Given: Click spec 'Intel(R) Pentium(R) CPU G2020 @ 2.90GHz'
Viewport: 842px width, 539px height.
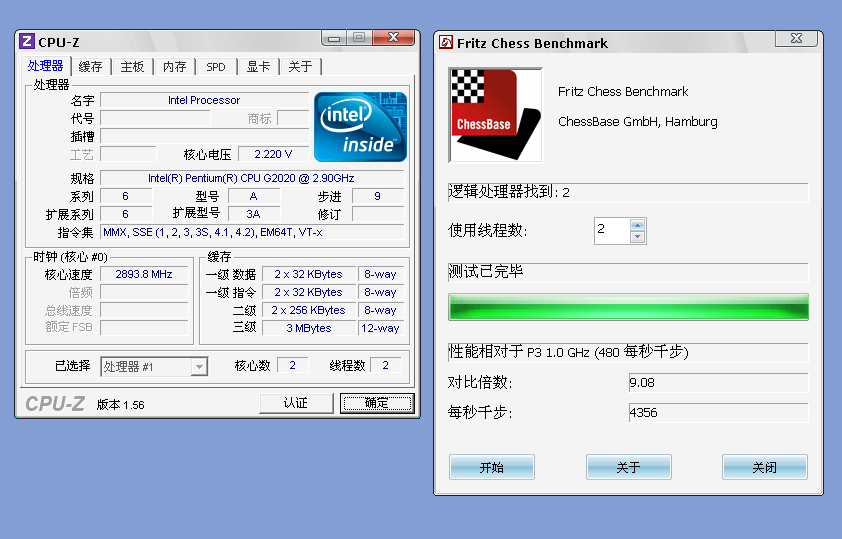Looking at the screenshot, I should pyautogui.click(x=251, y=178).
